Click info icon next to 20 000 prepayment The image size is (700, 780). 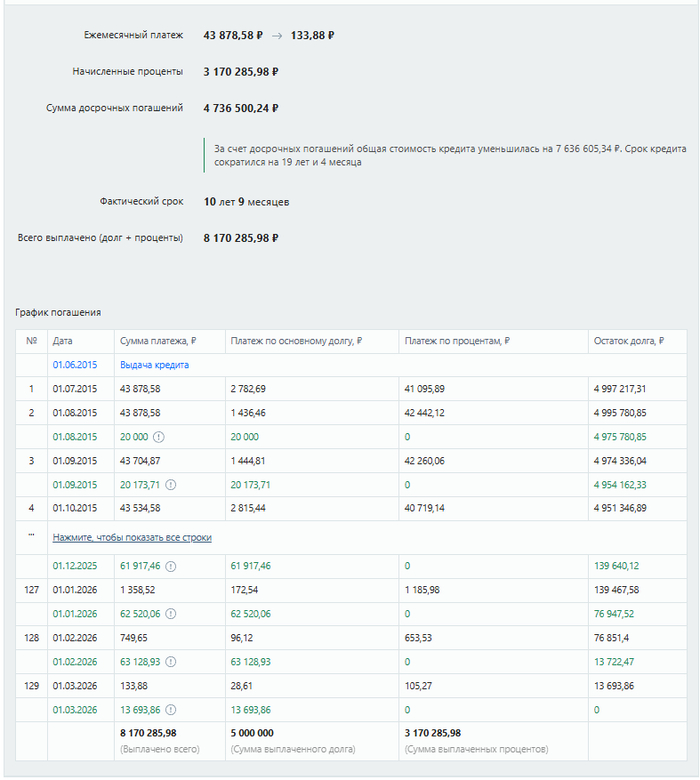[x=158, y=437]
